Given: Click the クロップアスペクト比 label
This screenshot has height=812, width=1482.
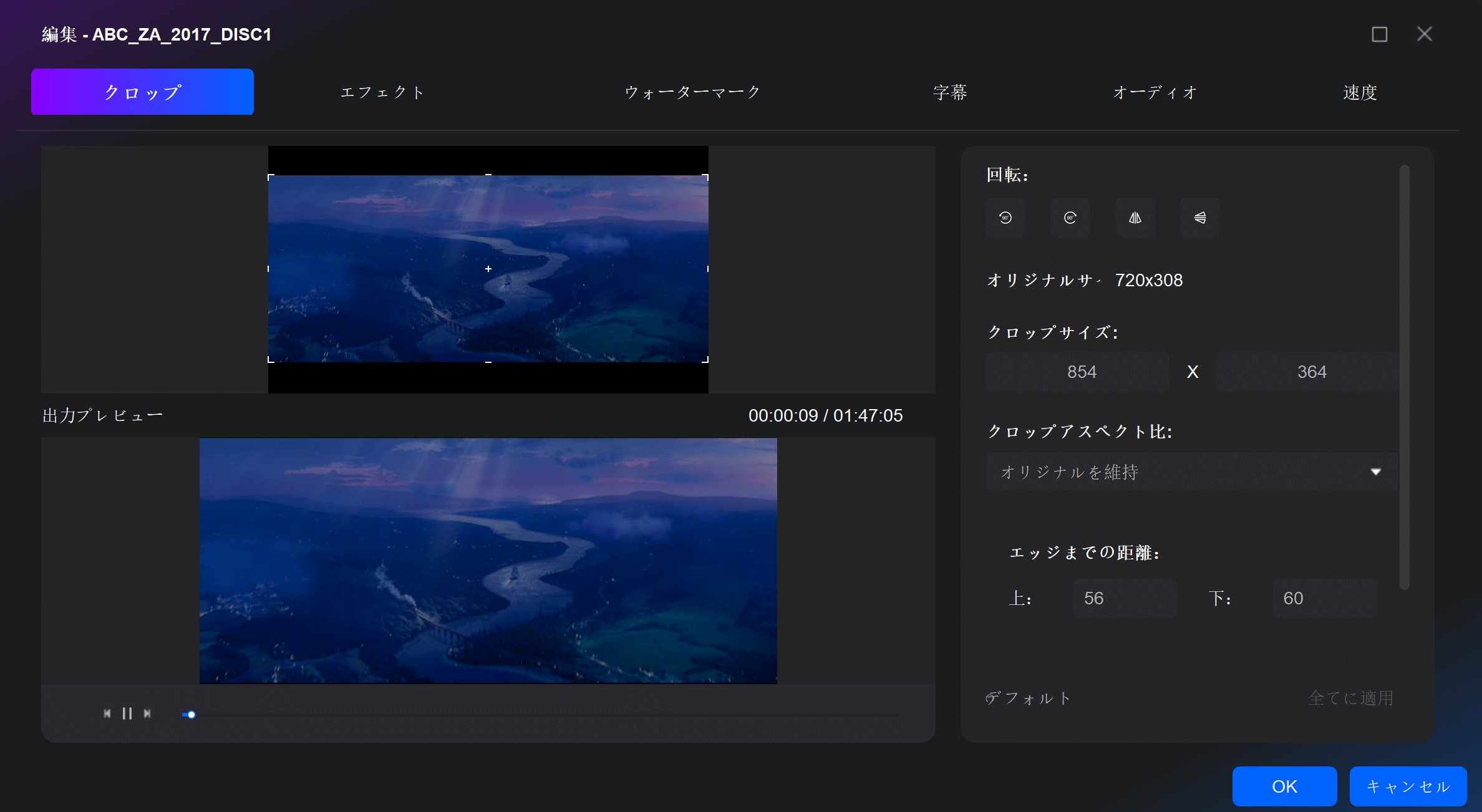Looking at the screenshot, I should [1080, 431].
